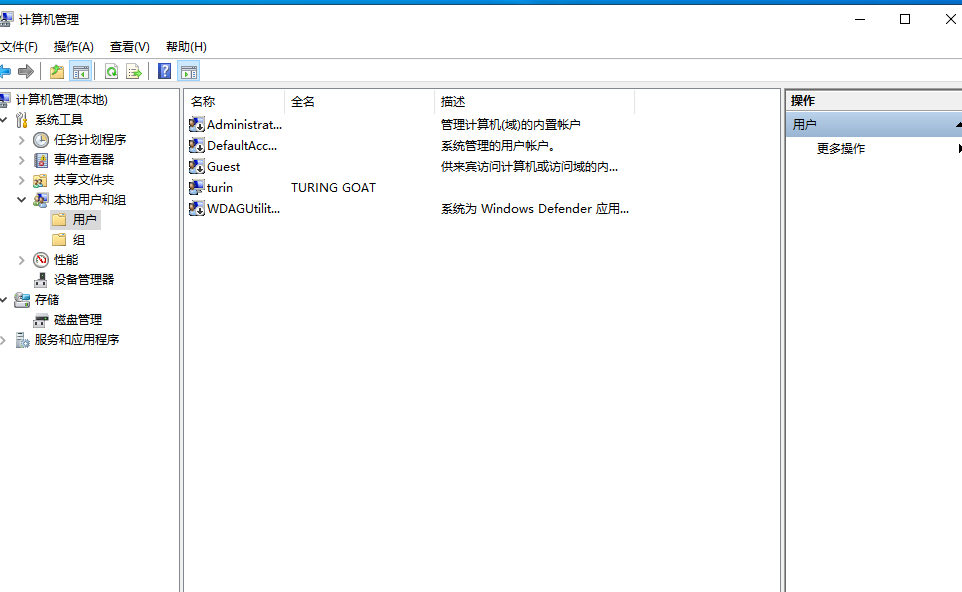The width and height of the screenshot is (962, 592).
Task: Click the 设备管理器 icon
Action: click(x=40, y=280)
